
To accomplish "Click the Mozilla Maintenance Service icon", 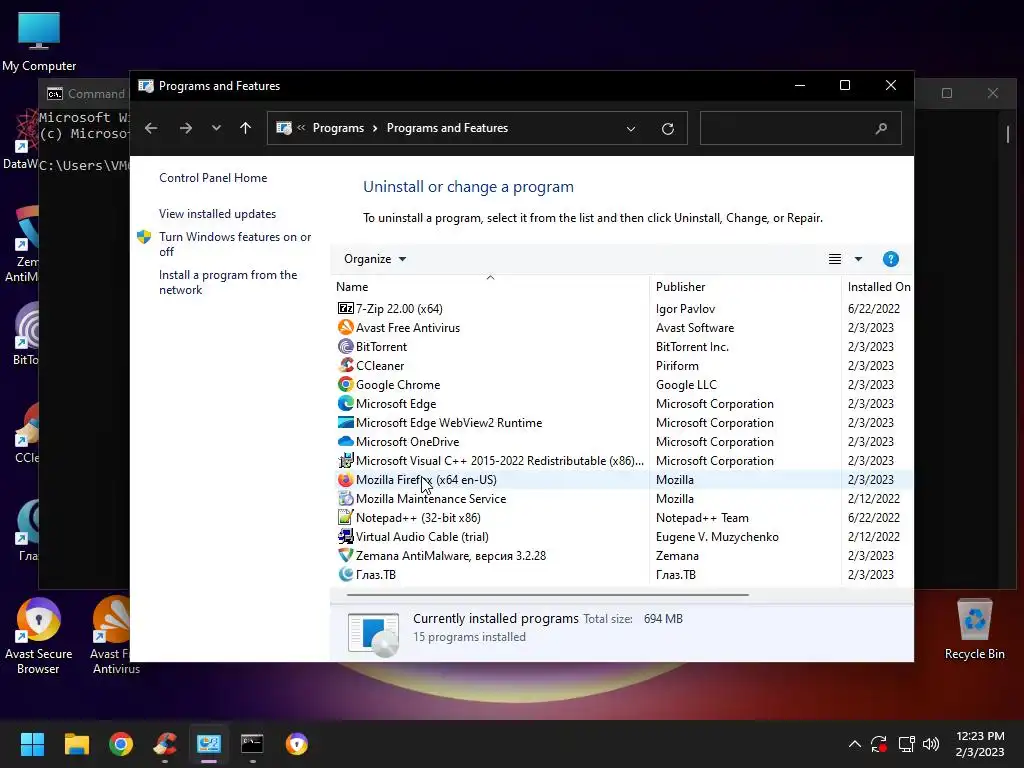I will tap(345, 498).
